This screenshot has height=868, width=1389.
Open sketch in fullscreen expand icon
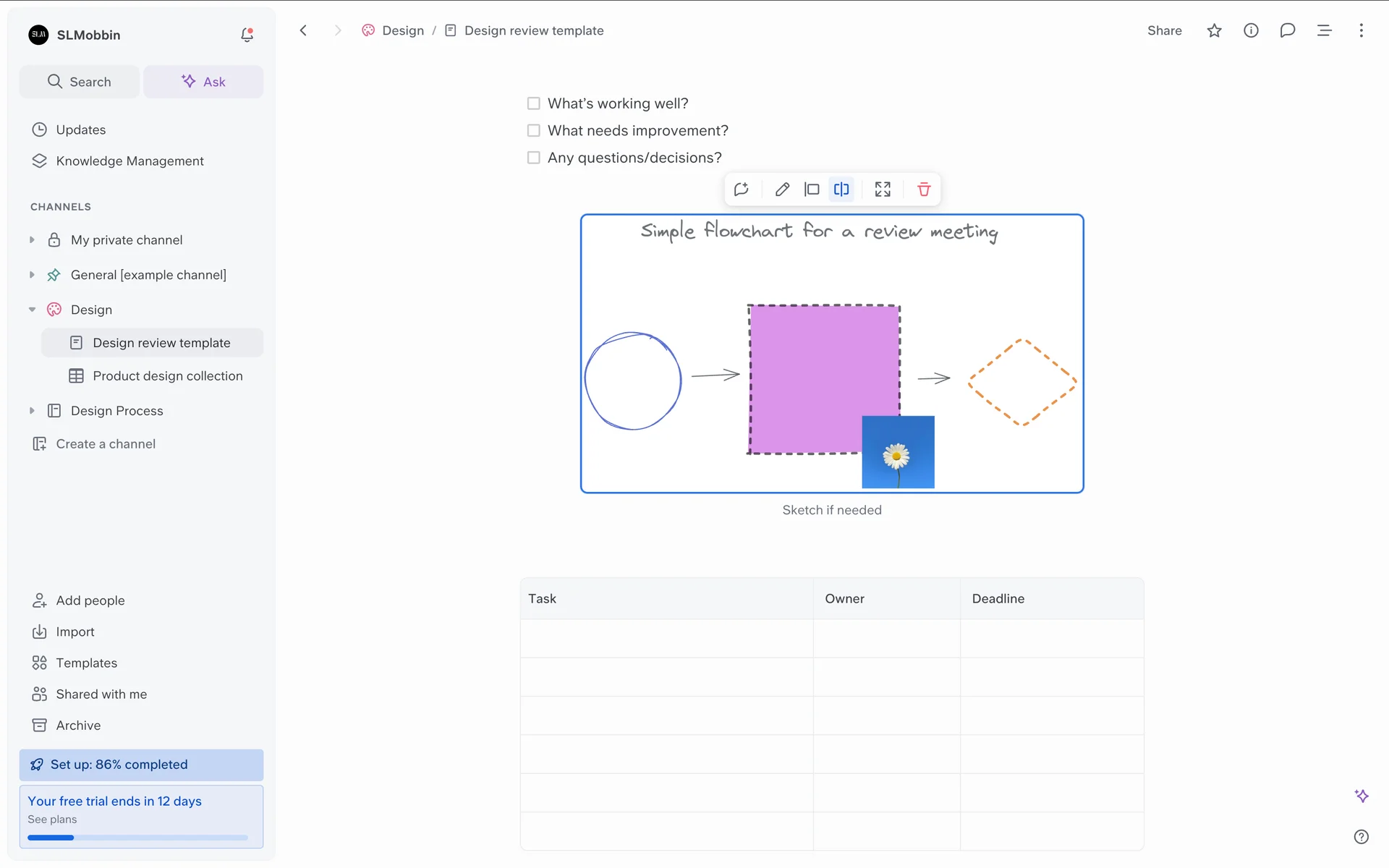click(882, 190)
